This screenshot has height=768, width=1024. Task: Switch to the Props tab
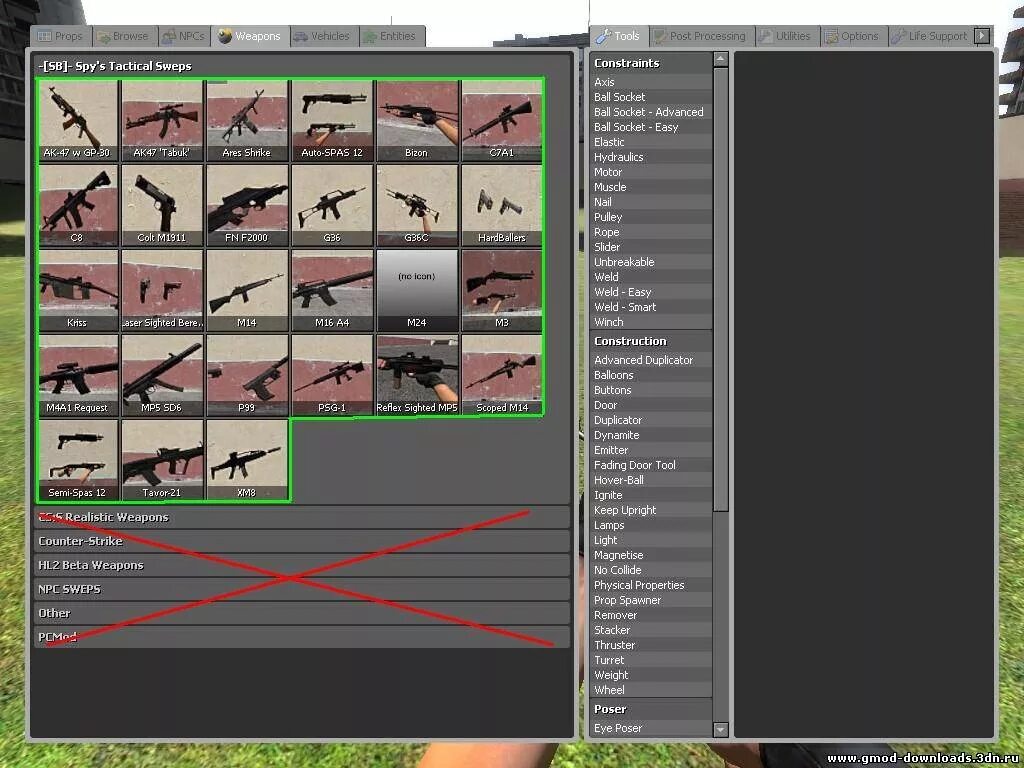pyautogui.click(x=61, y=37)
